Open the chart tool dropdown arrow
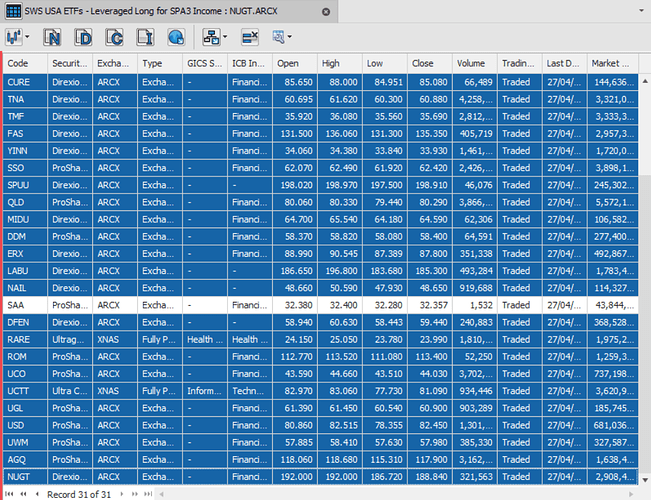Screen dimensions: 651x500 coord(27,37)
